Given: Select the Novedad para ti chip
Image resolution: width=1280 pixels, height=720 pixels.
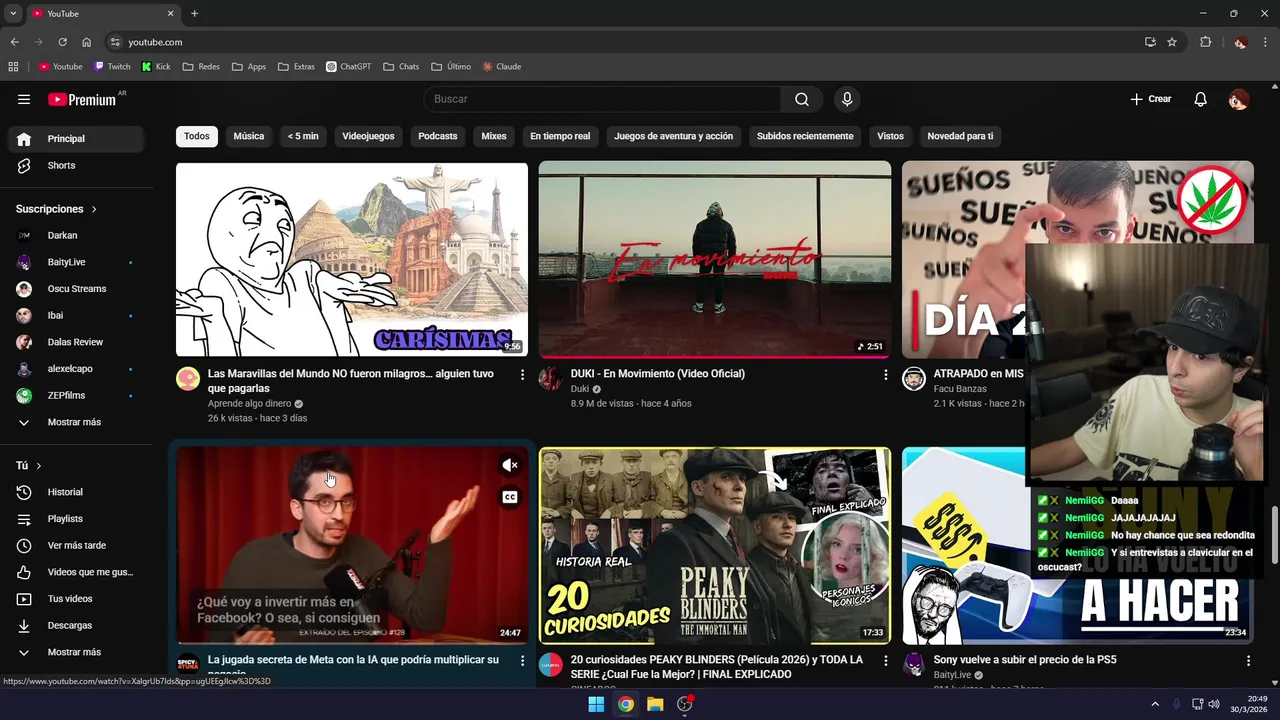Looking at the screenshot, I should (x=960, y=136).
